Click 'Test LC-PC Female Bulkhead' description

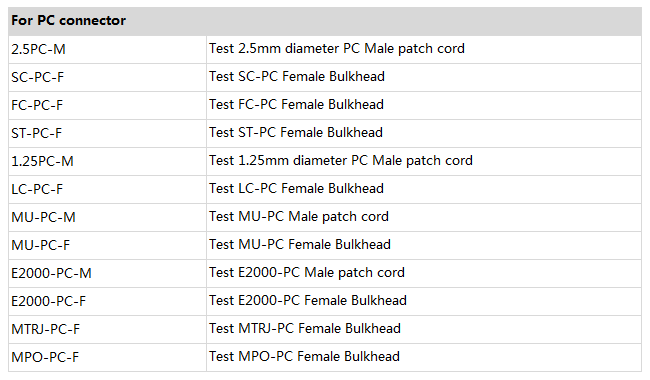coord(296,189)
